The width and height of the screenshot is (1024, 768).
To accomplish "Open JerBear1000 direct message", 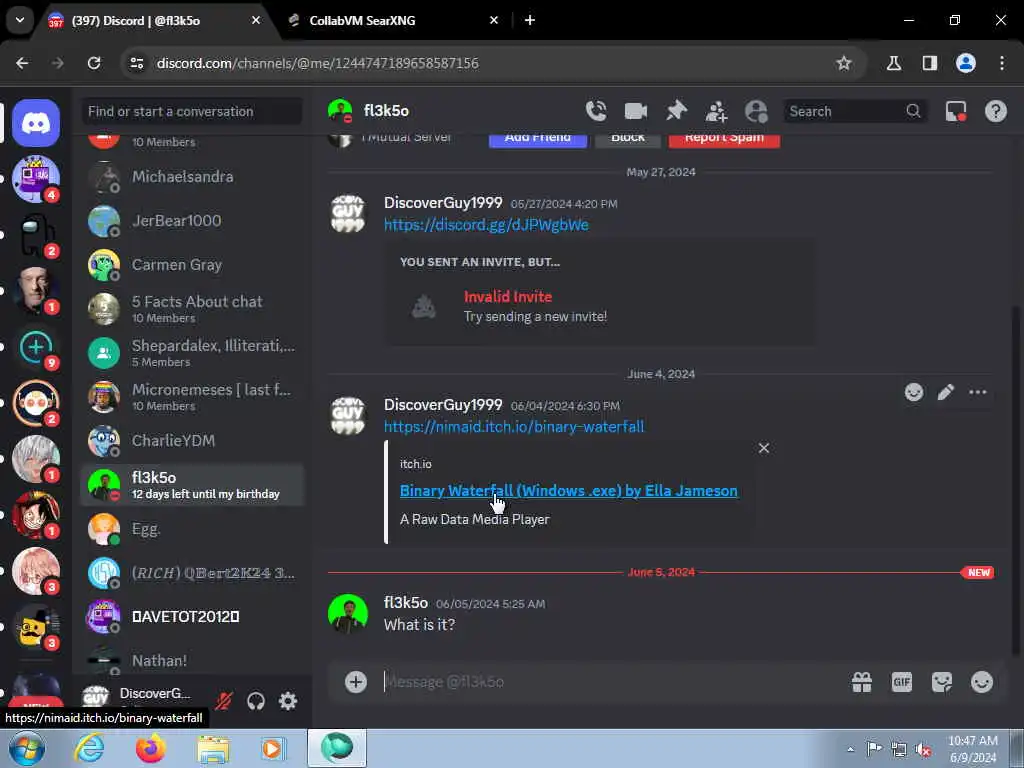I will click(x=193, y=221).
